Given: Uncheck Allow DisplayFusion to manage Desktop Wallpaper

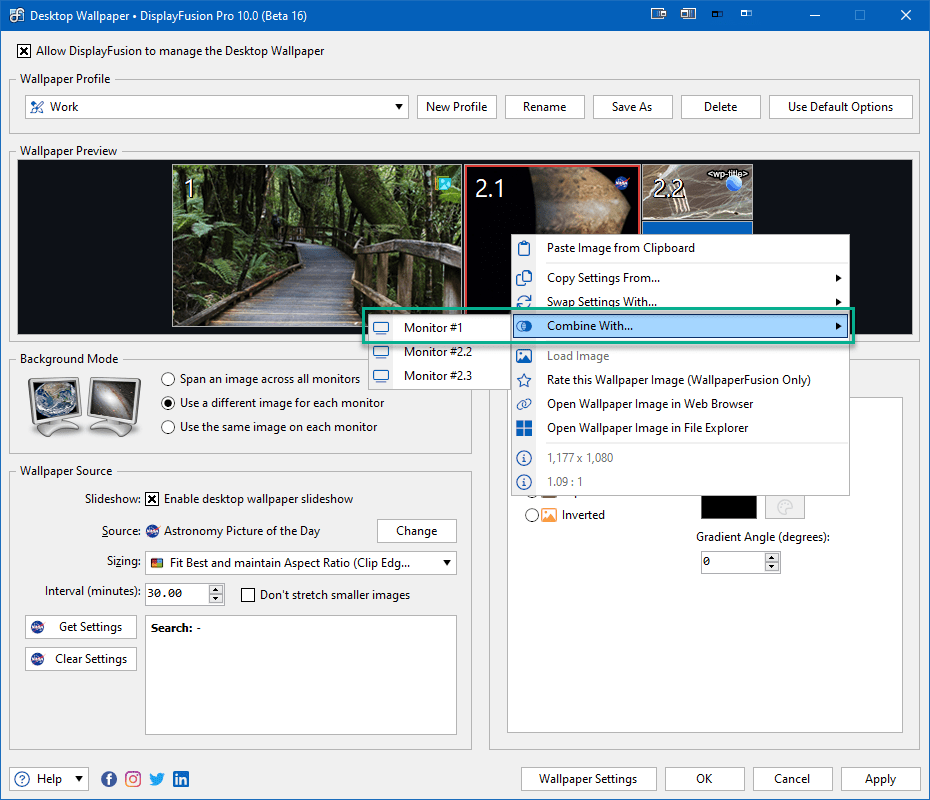Looking at the screenshot, I should point(24,51).
